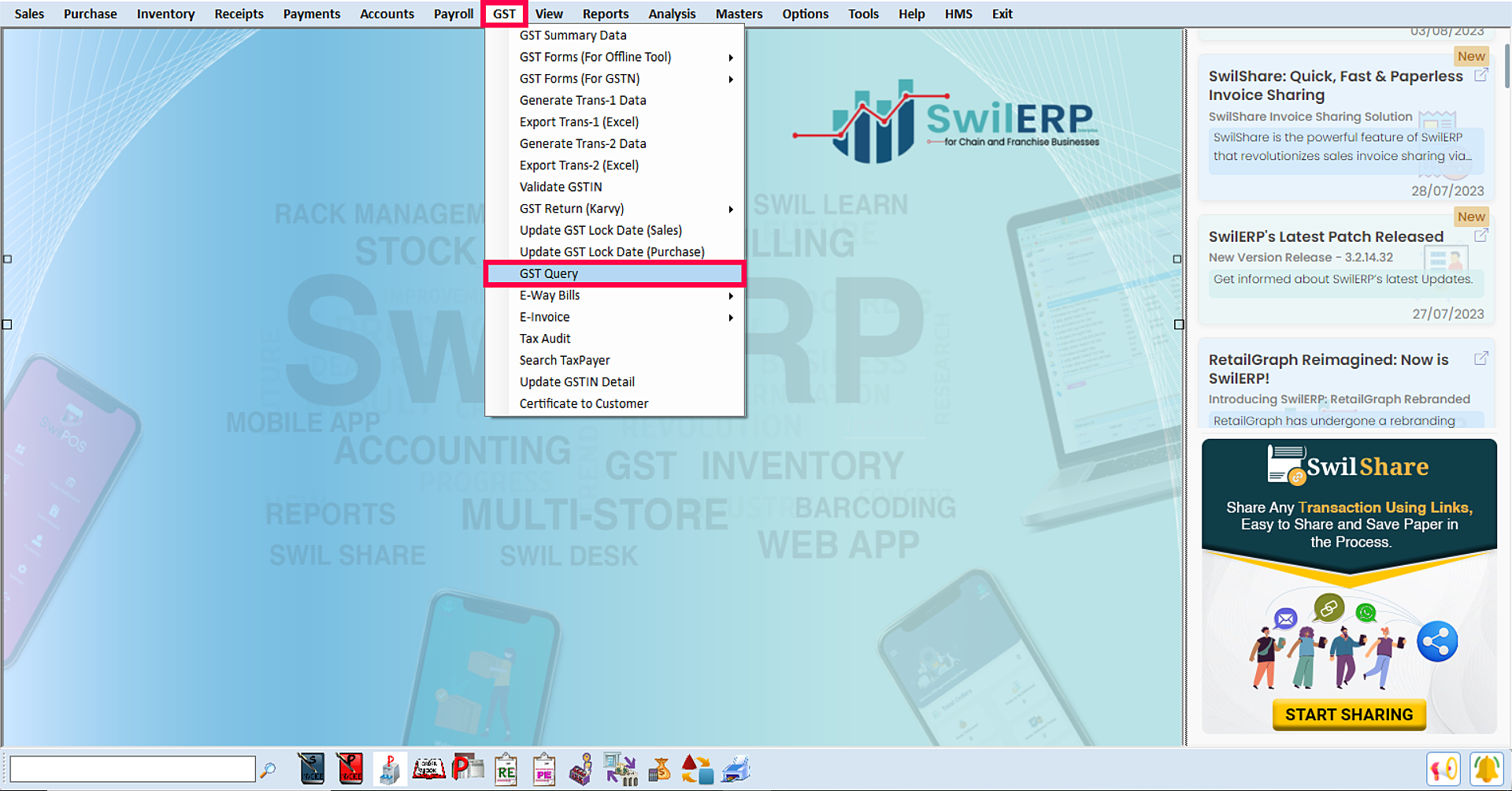Click the magnifier search icon
This screenshot has height=791, width=1512.
tap(269, 770)
